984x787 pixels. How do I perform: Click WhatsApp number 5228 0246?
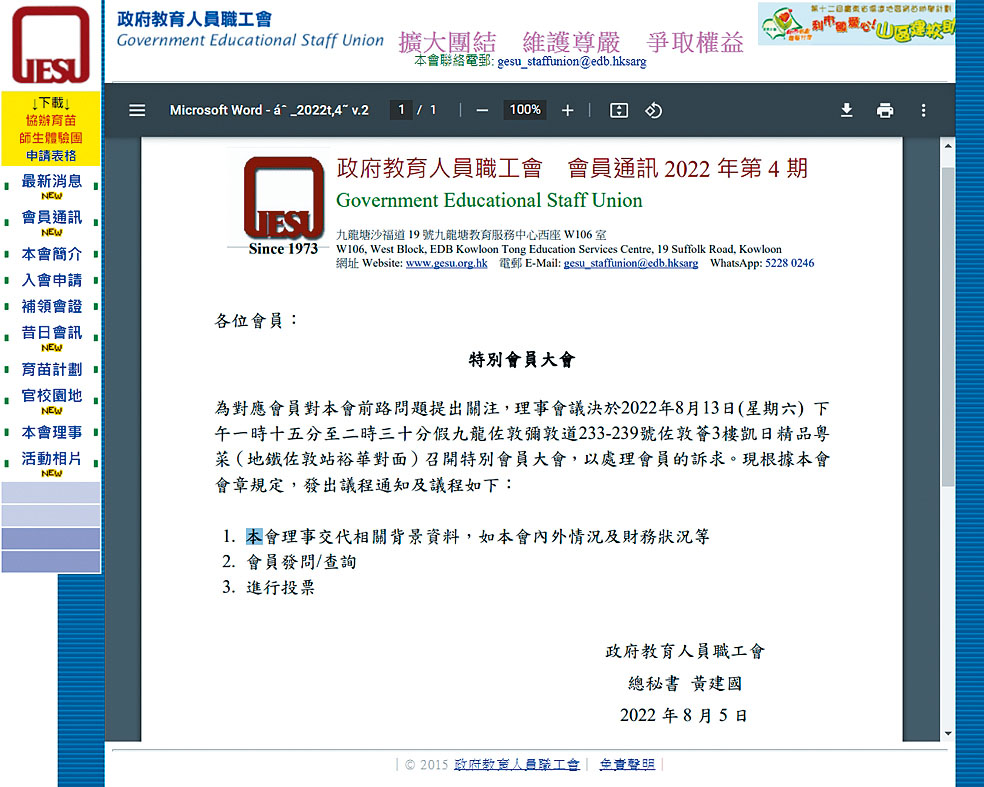coord(789,263)
